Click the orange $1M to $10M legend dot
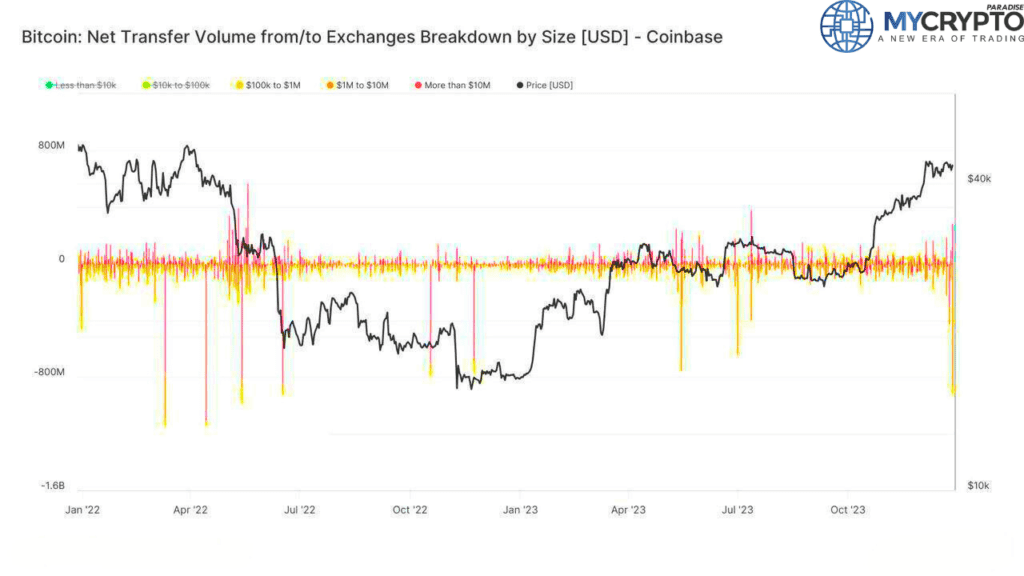Image resolution: width=1024 pixels, height=576 pixels. (x=330, y=85)
